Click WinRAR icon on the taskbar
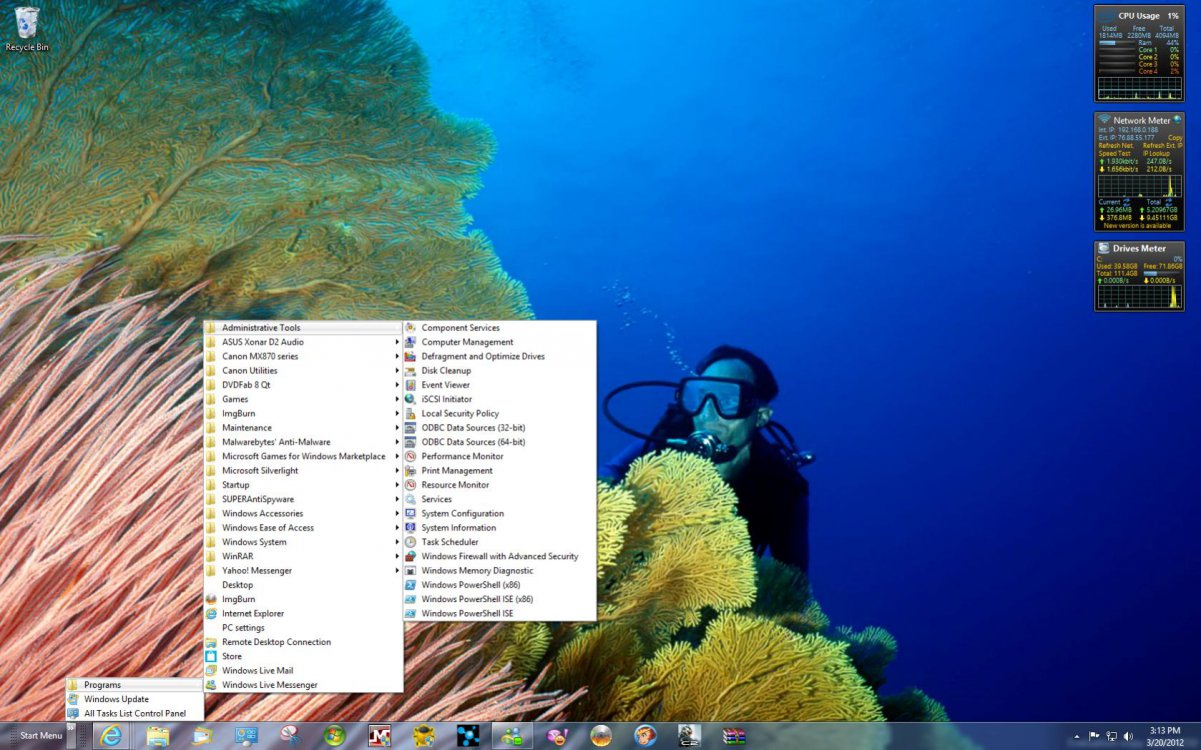 coord(735,736)
